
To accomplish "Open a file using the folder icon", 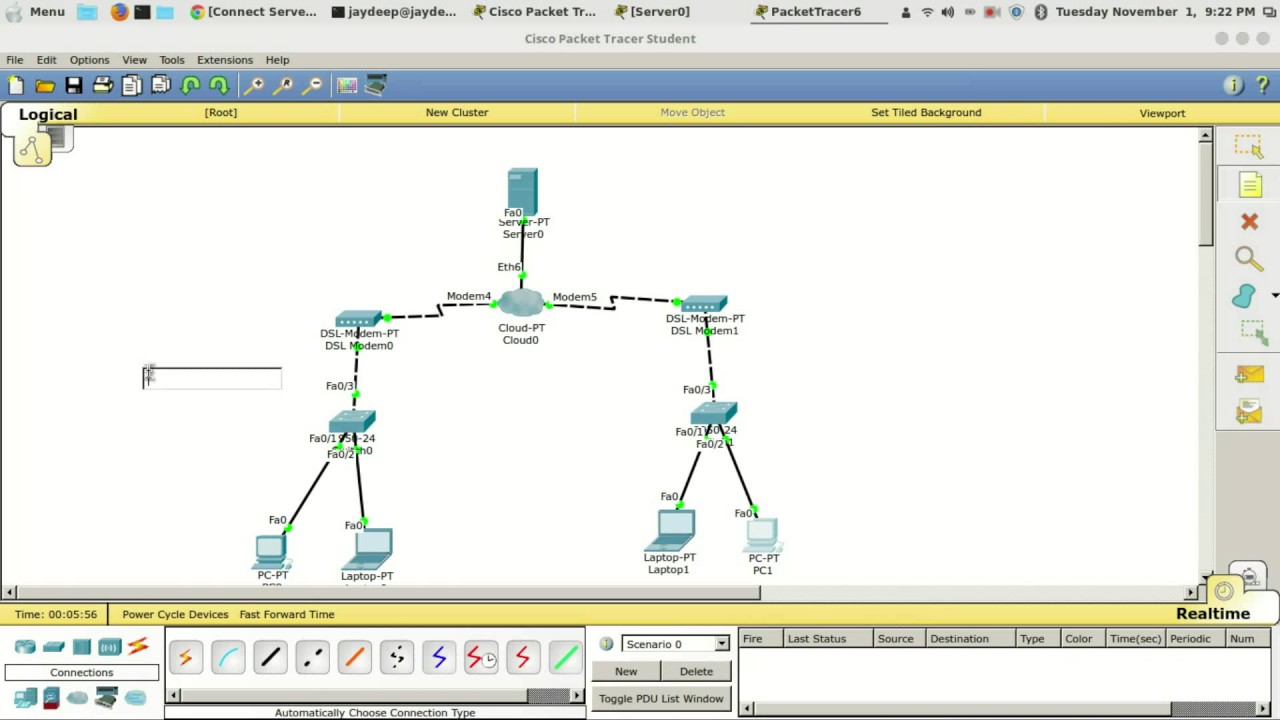I will 45,86.
